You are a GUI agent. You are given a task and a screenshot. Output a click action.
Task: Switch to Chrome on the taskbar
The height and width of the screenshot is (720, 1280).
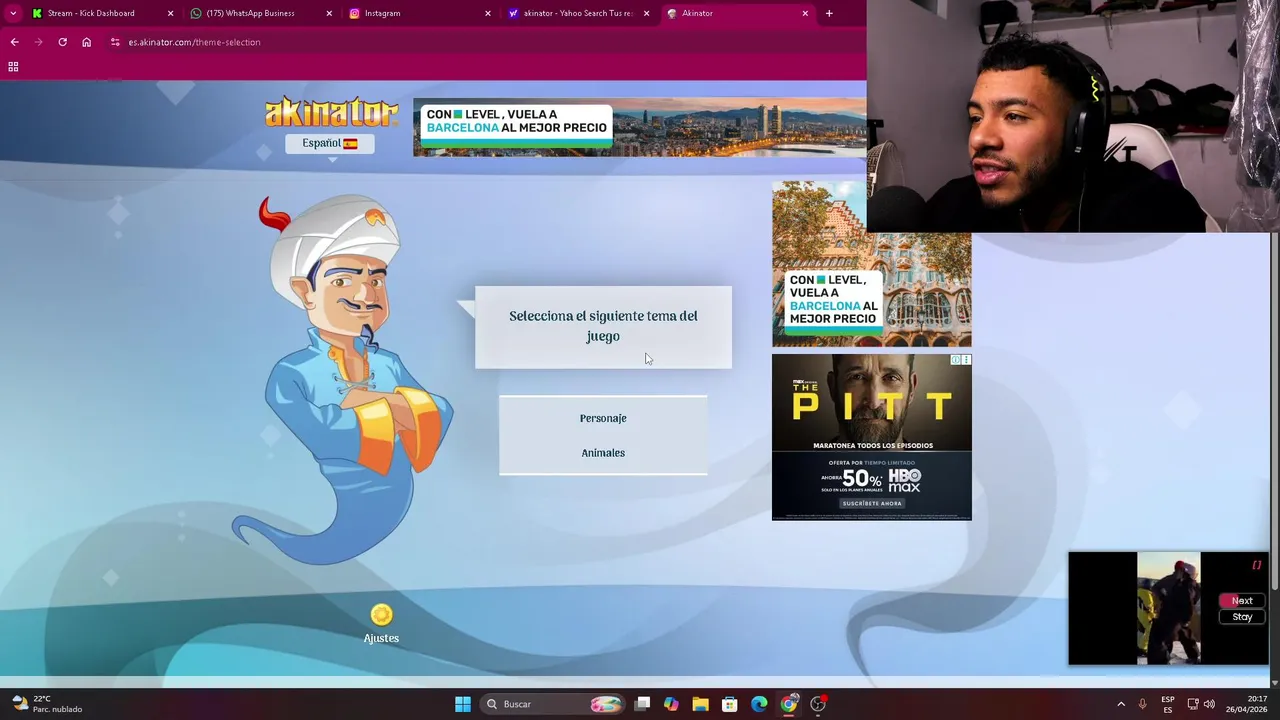click(x=789, y=704)
